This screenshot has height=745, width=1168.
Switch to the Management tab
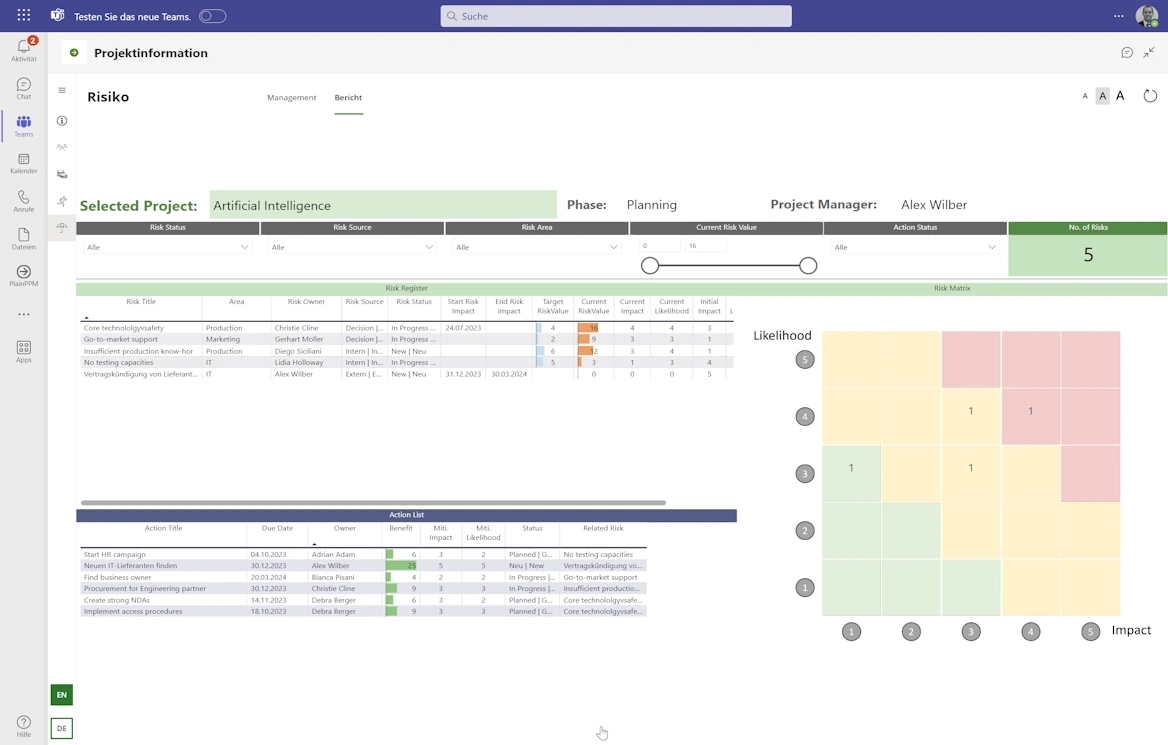(x=291, y=98)
